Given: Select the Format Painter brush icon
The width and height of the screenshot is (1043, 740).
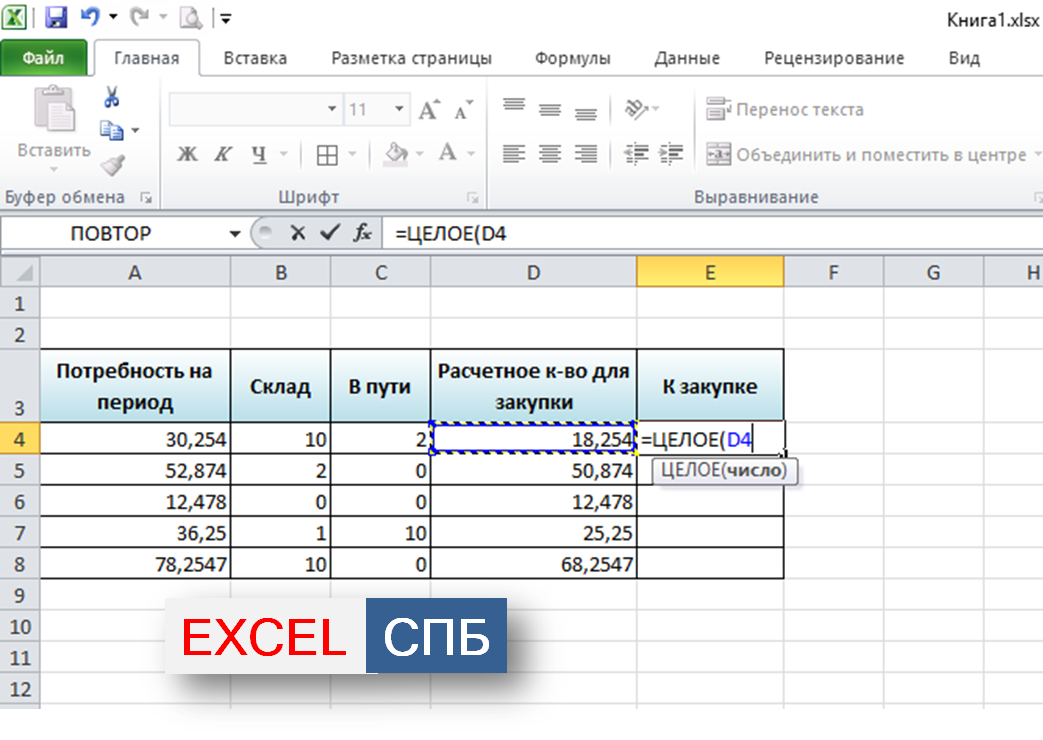Looking at the screenshot, I should point(112,164).
